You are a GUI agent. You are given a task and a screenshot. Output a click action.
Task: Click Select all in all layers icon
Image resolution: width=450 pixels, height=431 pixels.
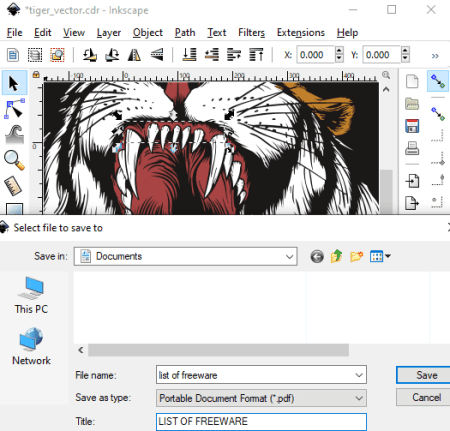(35, 55)
